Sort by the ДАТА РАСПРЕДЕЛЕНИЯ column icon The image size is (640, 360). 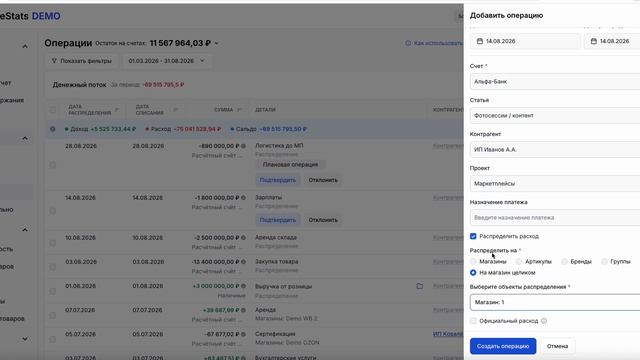(117, 109)
